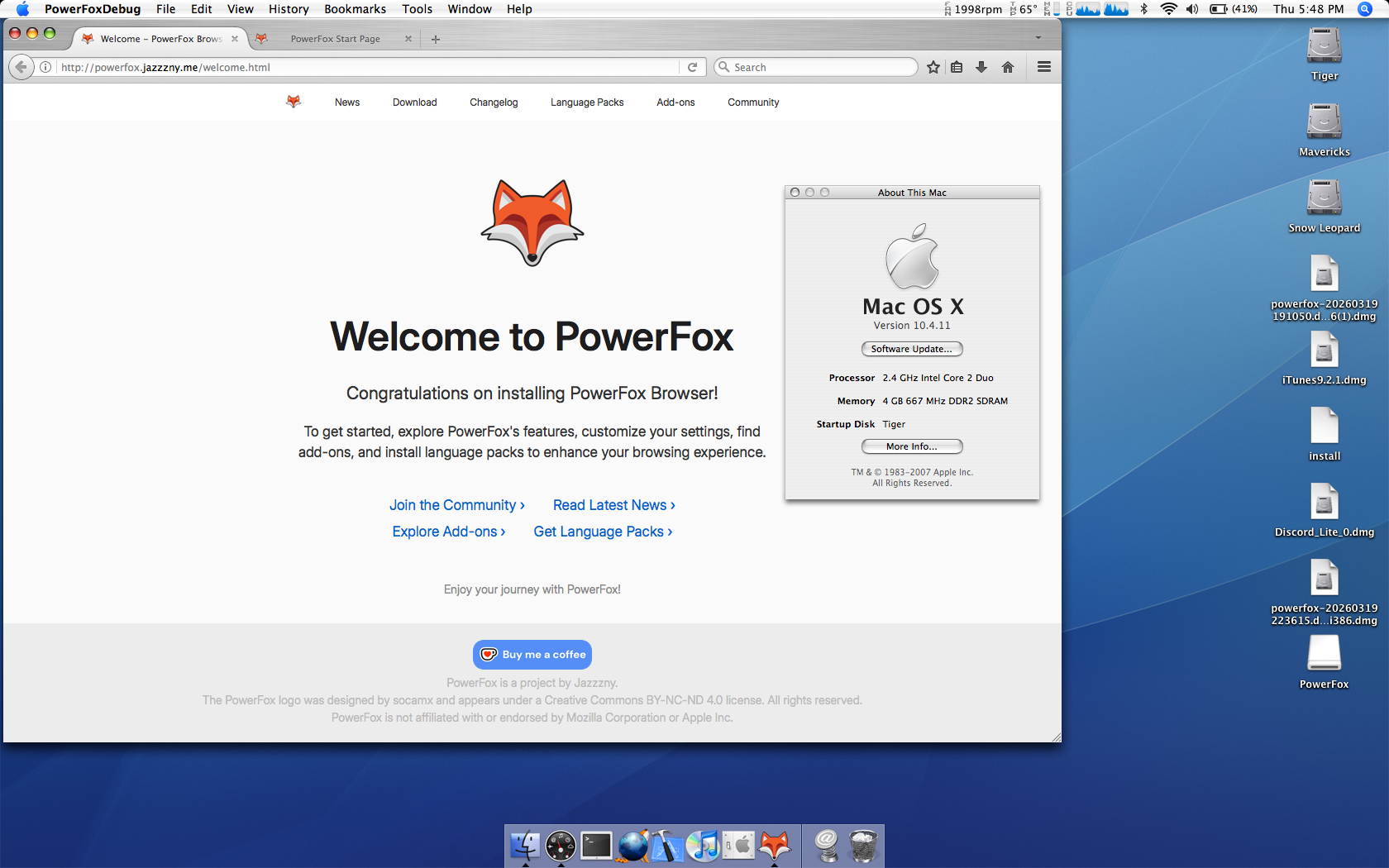The width and height of the screenshot is (1389, 868).
Task: Click More Info in About This Mac
Action: pos(912,446)
